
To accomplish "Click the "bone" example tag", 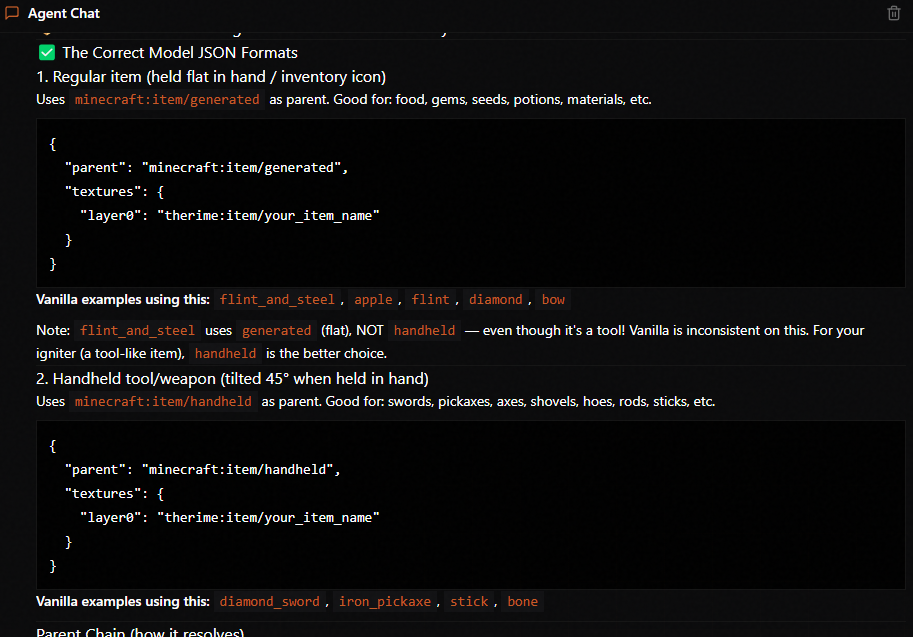I will [x=522, y=601].
